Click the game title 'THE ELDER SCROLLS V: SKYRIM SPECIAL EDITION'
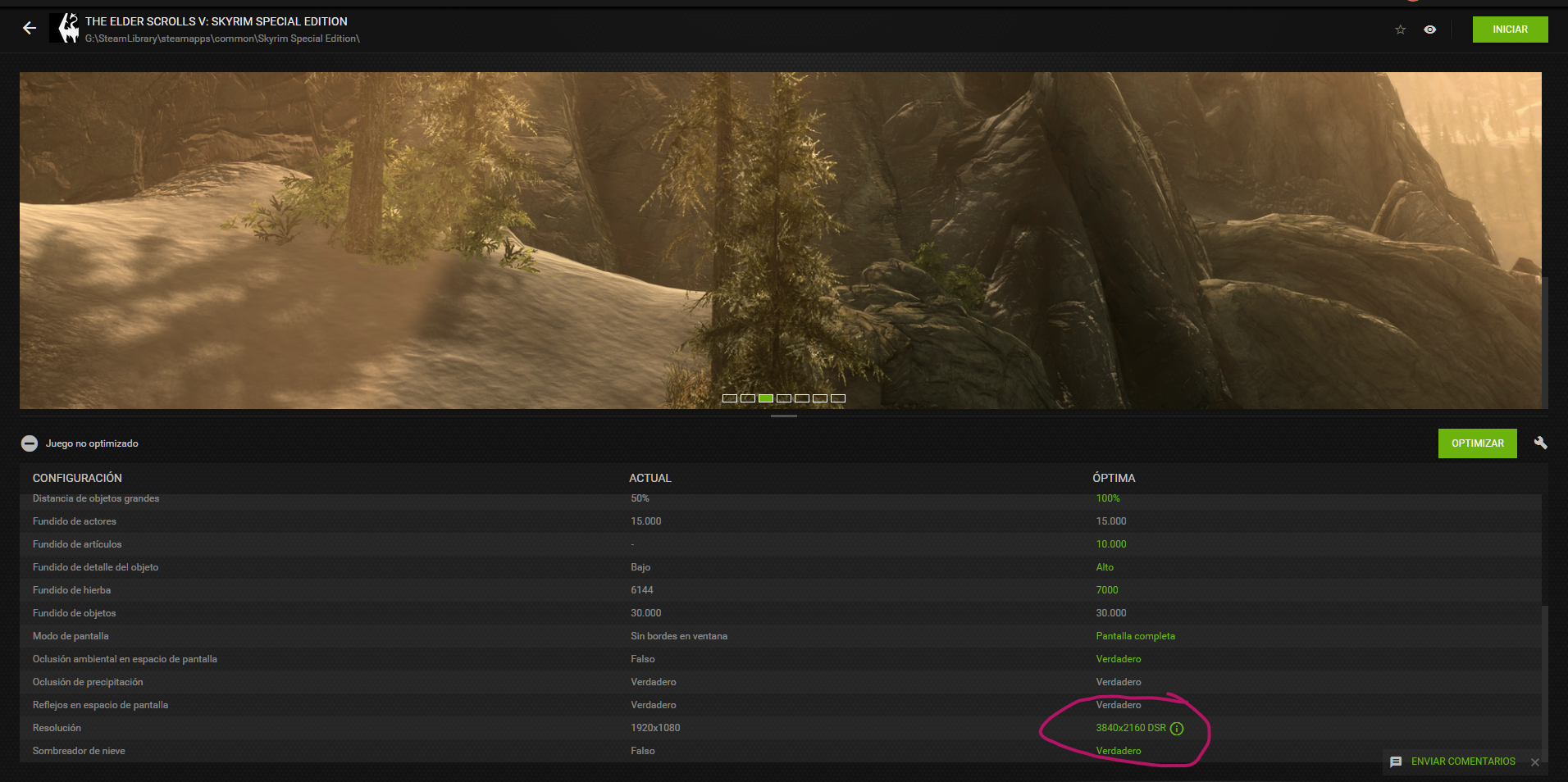This screenshot has width=1568, height=782. tap(217, 21)
